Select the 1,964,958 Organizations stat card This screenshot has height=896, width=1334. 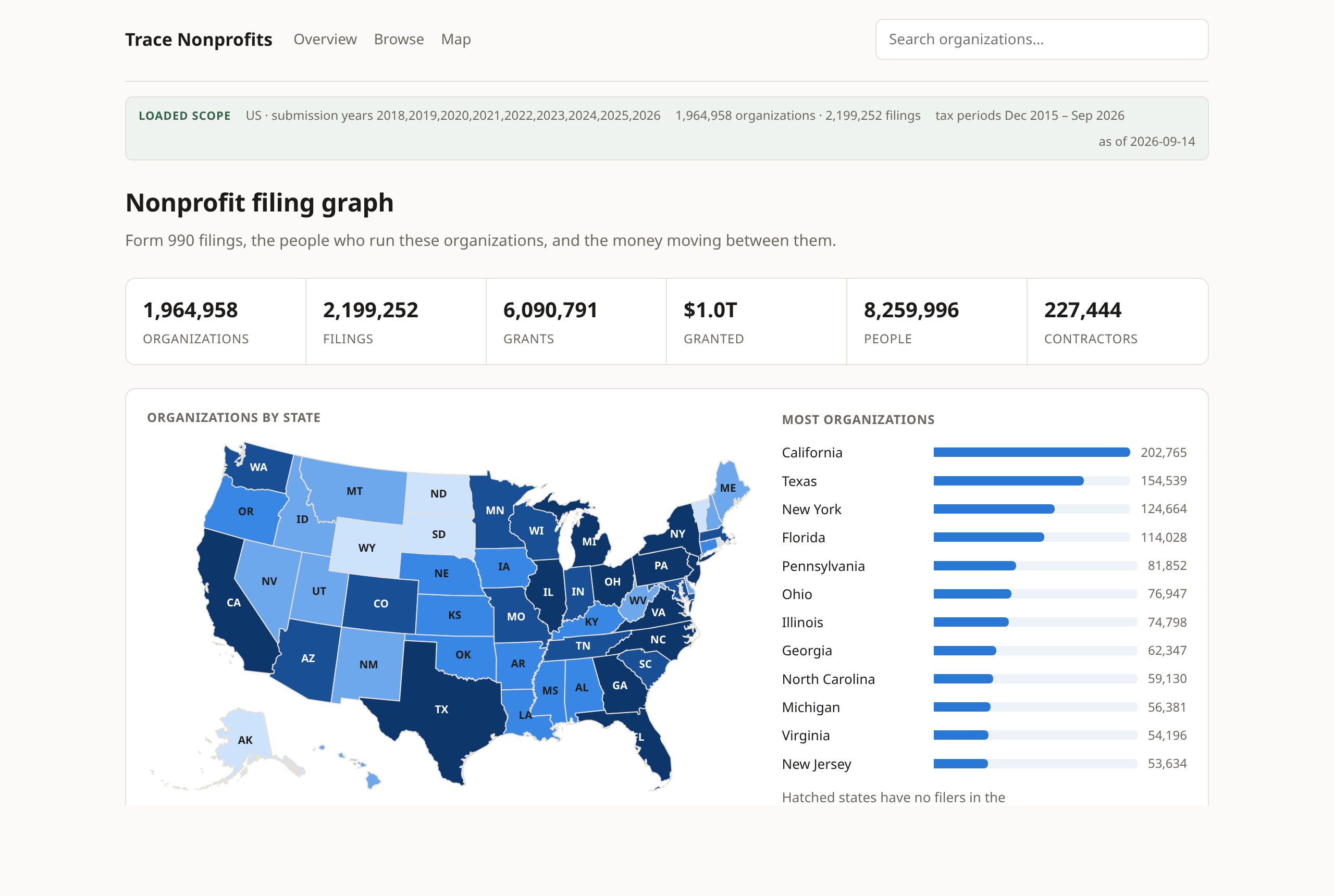(x=216, y=321)
